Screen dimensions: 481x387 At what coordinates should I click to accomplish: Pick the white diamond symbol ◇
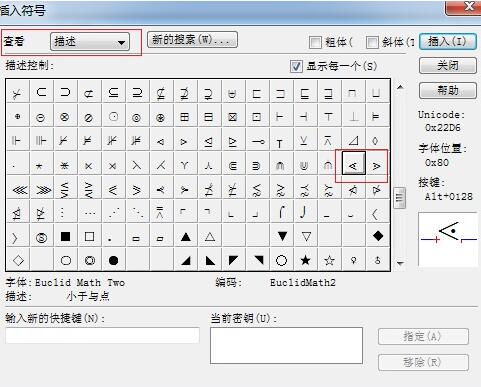pyautogui.click(x=18, y=260)
